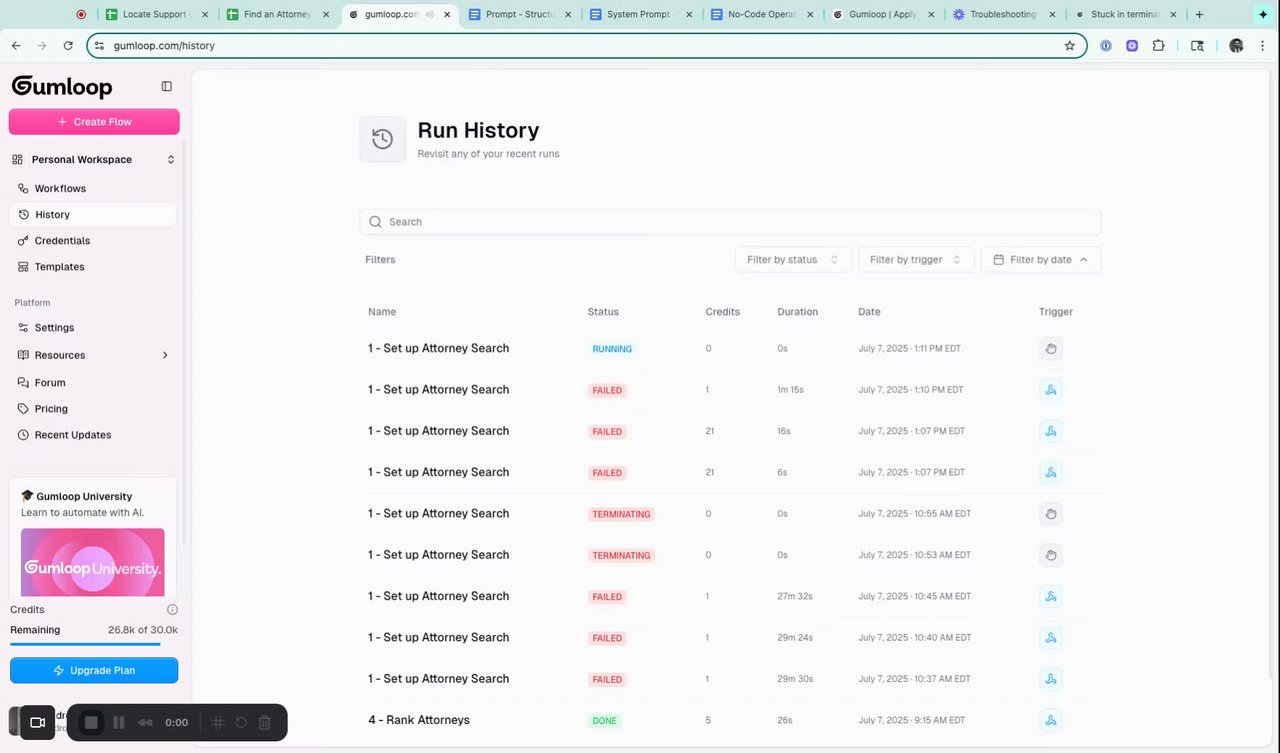
Task: Expand the Filter by date dropdown
Action: [x=1041, y=260]
